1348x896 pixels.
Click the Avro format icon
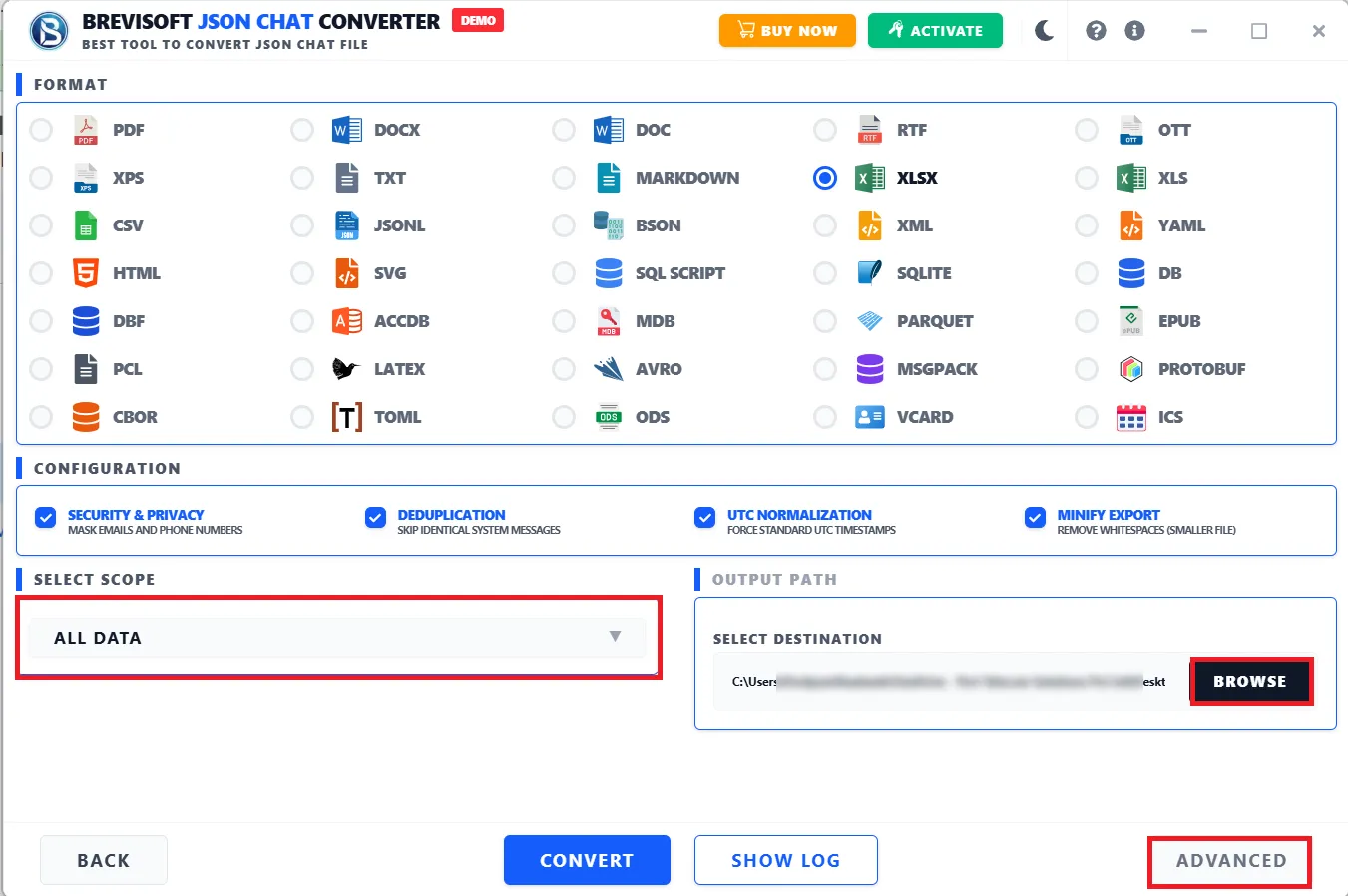click(609, 369)
